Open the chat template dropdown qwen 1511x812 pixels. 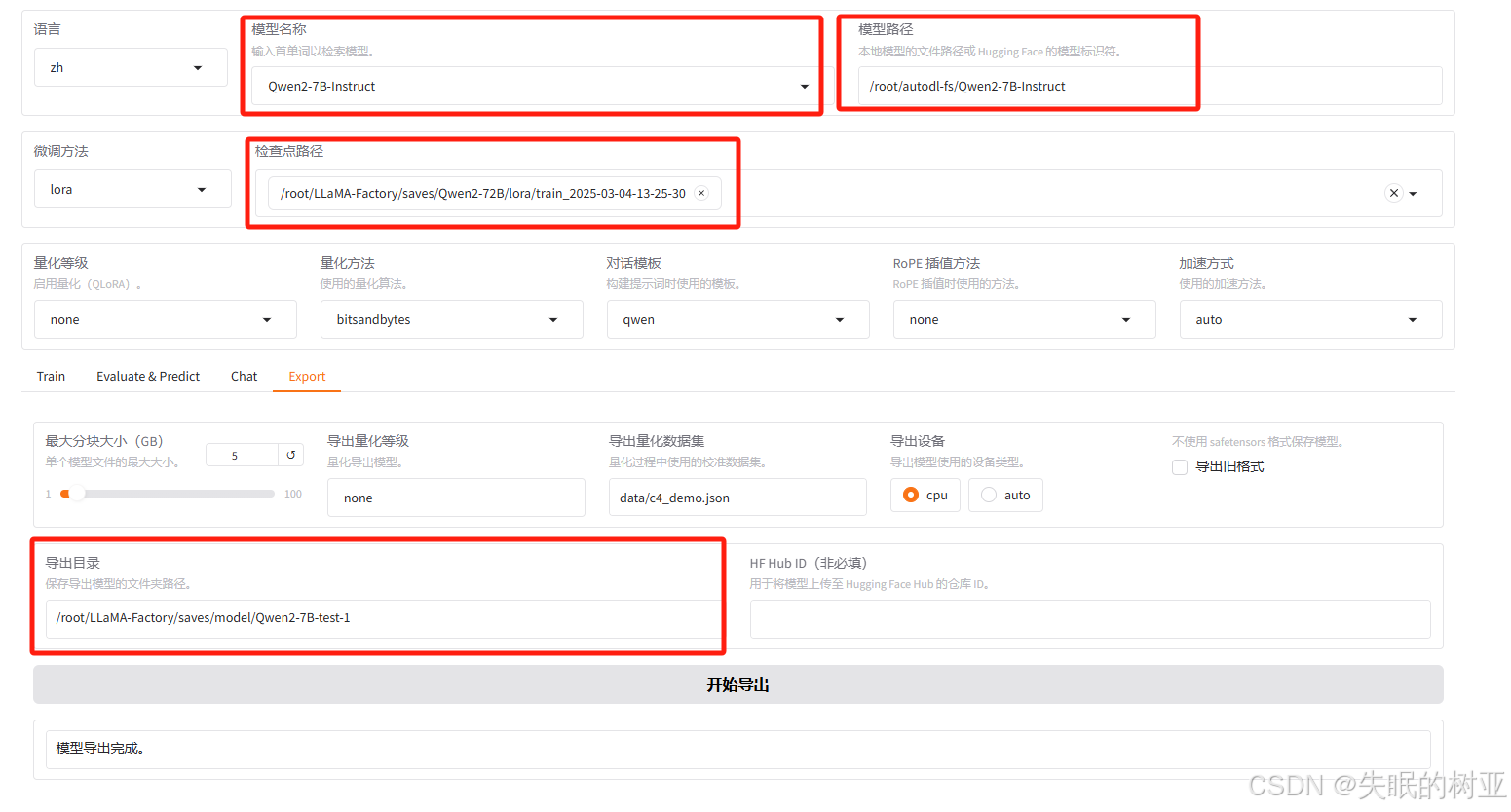click(738, 319)
